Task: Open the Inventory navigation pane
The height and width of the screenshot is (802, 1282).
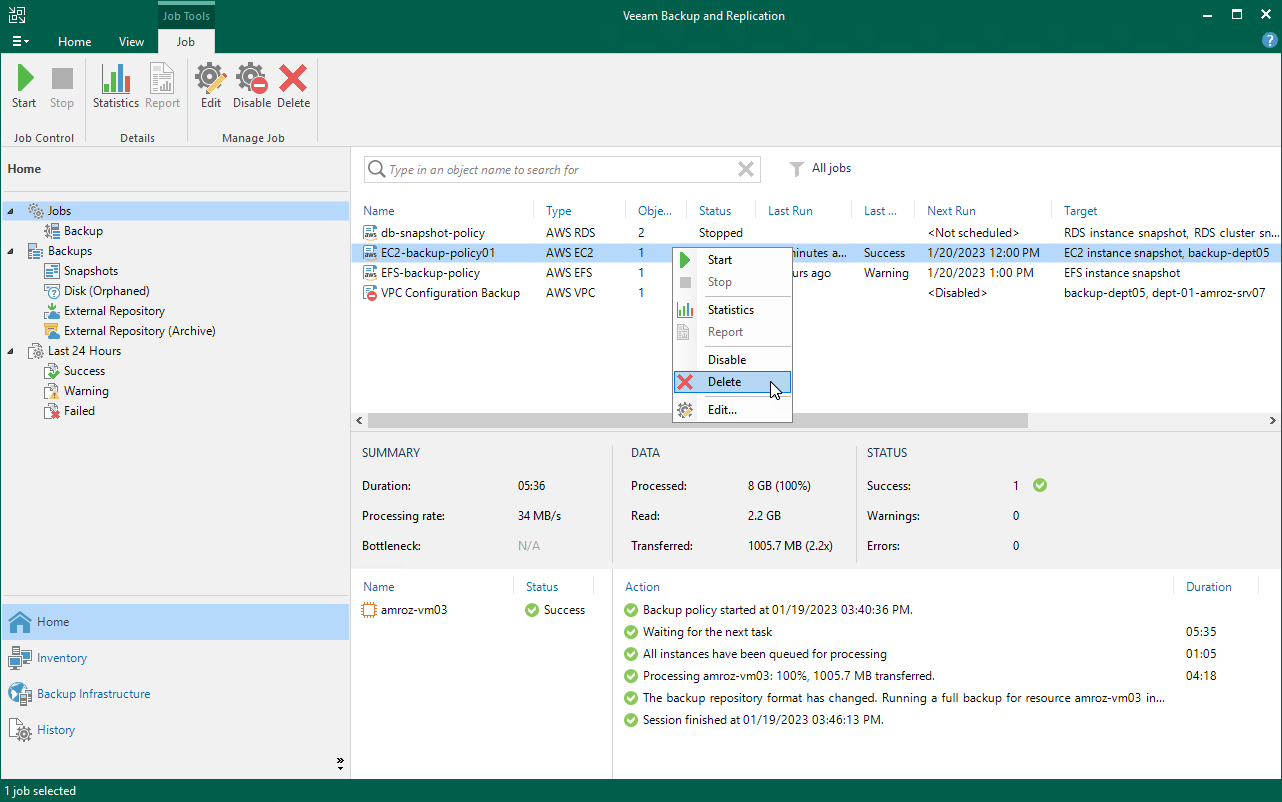Action: point(175,658)
